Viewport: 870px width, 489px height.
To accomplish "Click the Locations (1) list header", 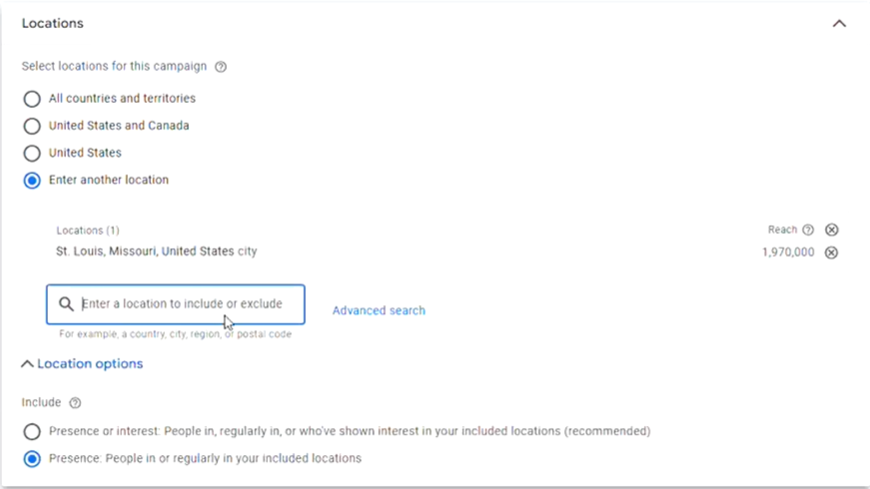I will point(88,230).
